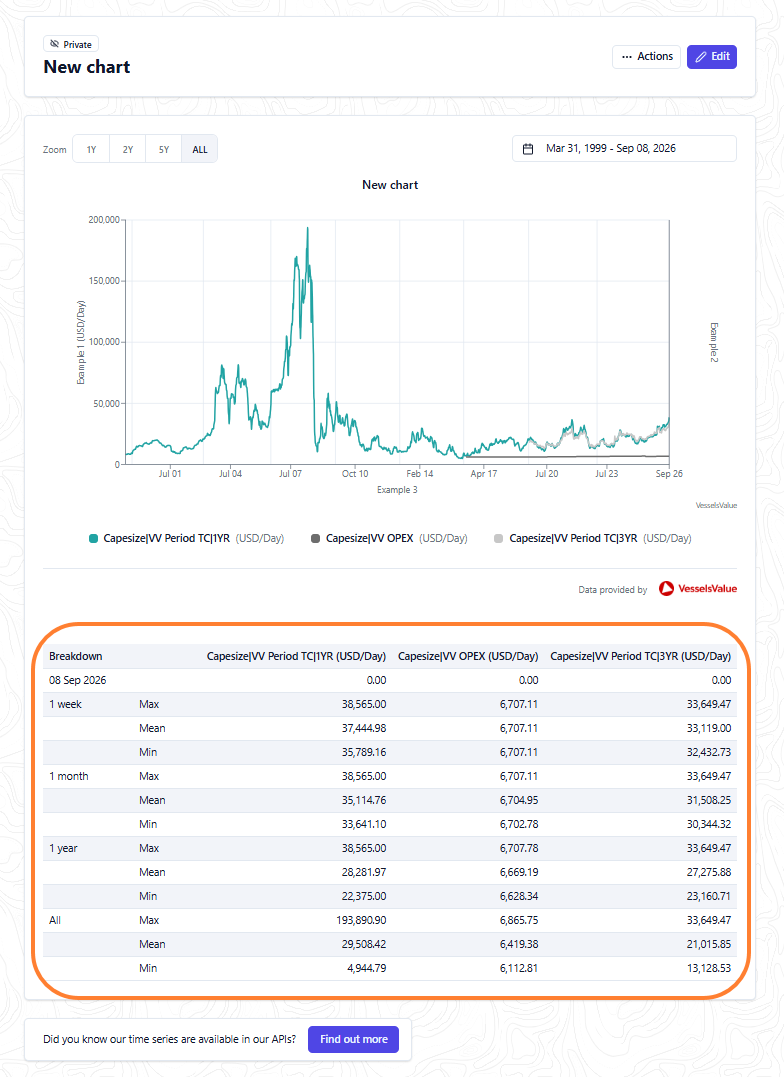784x1077 pixels.
Task: Click the Edit button
Action: pyautogui.click(x=712, y=57)
